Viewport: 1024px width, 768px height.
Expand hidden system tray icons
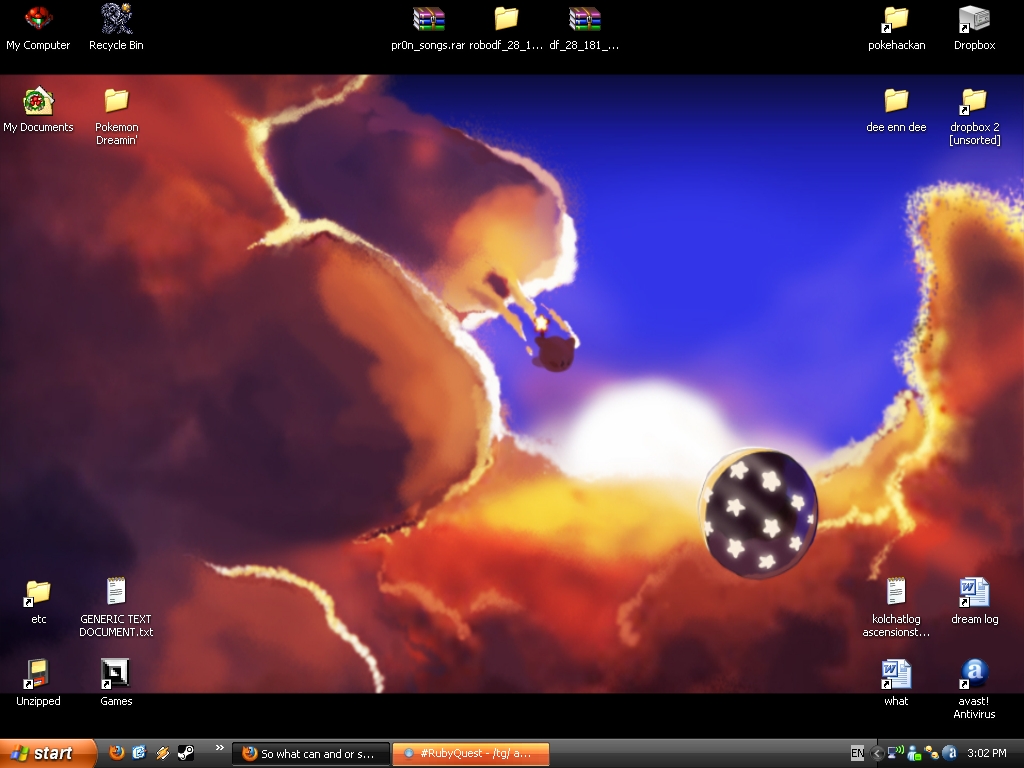(877, 753)
